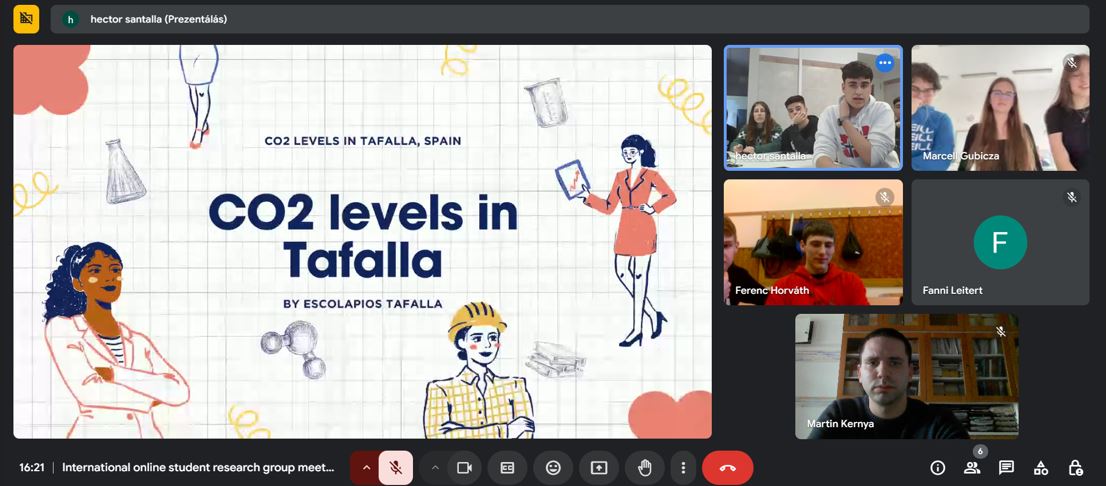This screenshot has width=1106, height=486.
Task: Open more options three-dot menu
Action: [x=683, y=468]
